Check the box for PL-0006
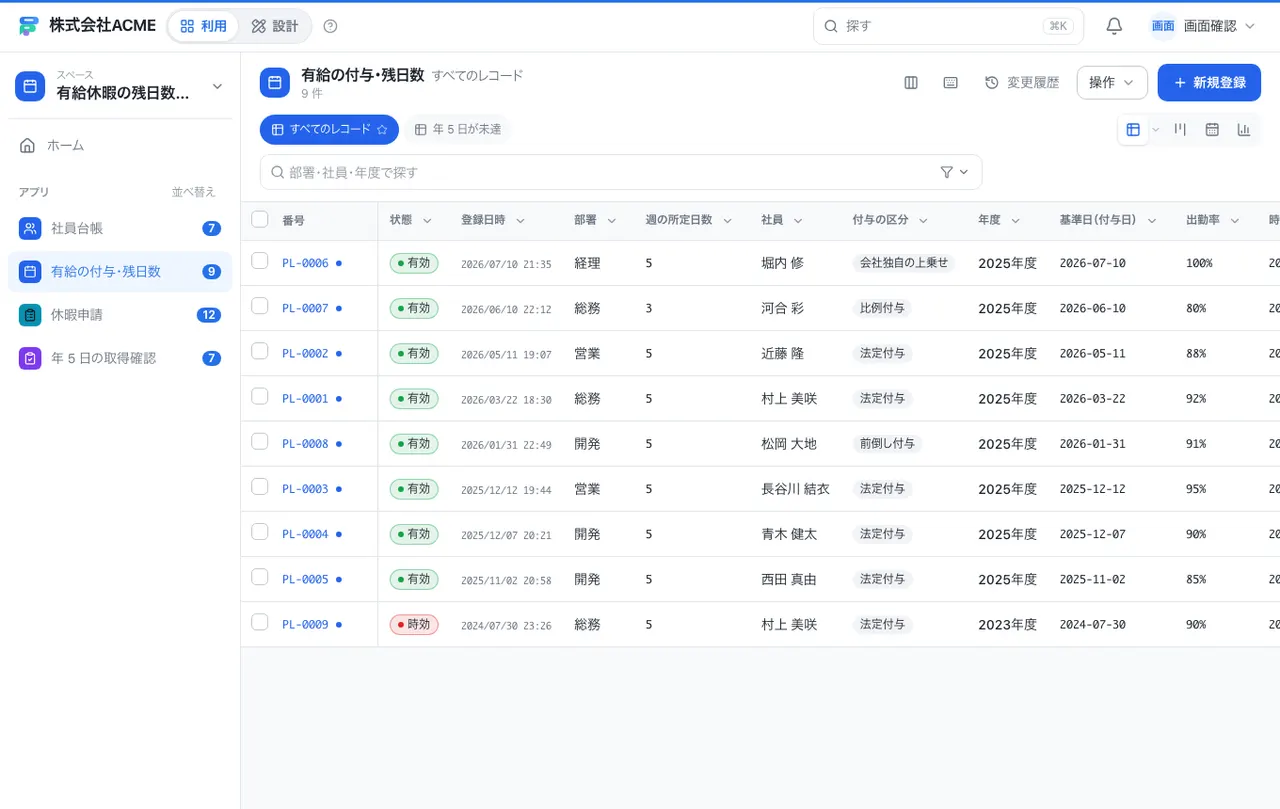This screenshot has width=1280, height=809. pos(260,261)
